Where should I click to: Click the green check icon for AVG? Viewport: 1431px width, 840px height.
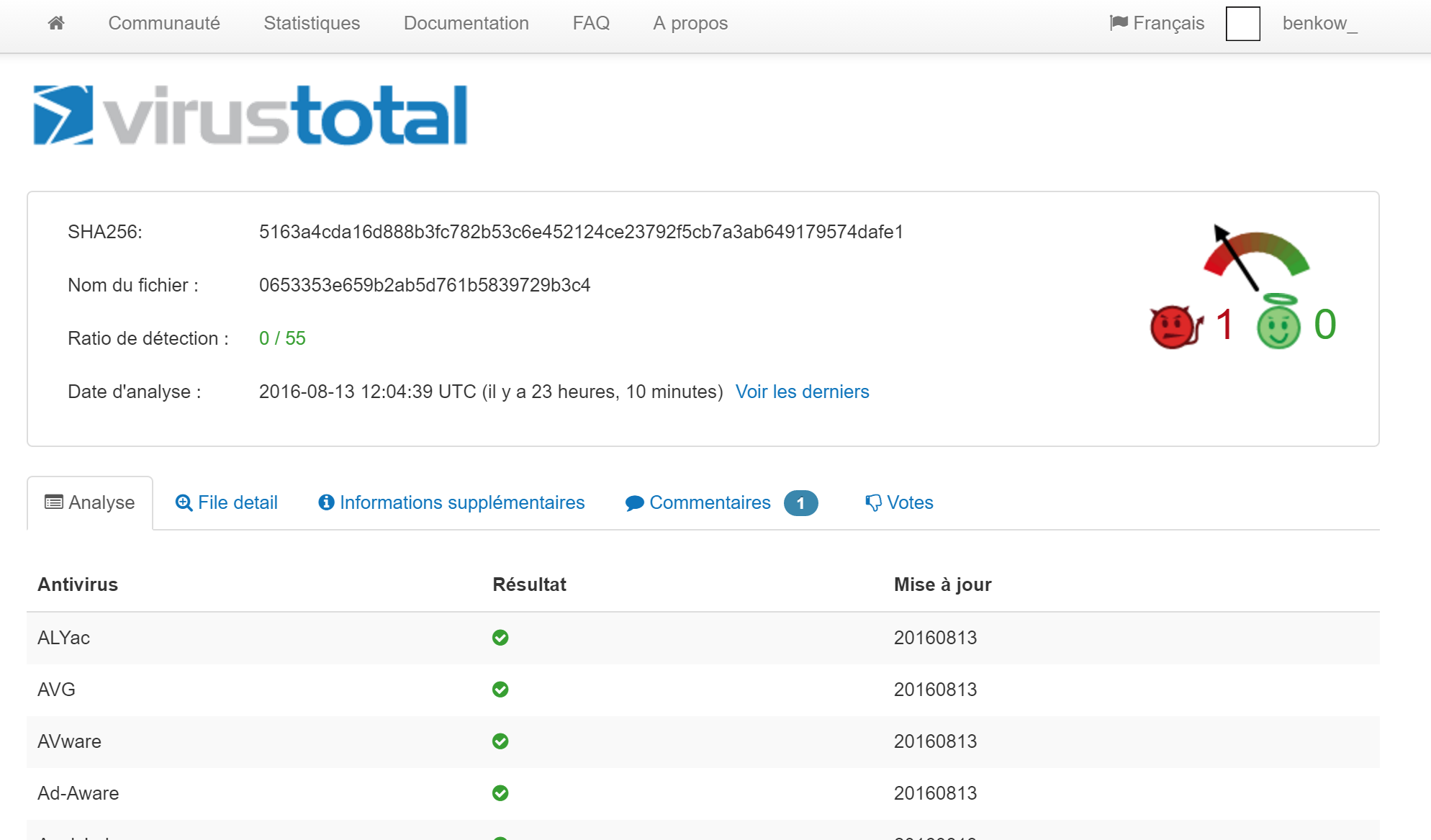[500, 690]
